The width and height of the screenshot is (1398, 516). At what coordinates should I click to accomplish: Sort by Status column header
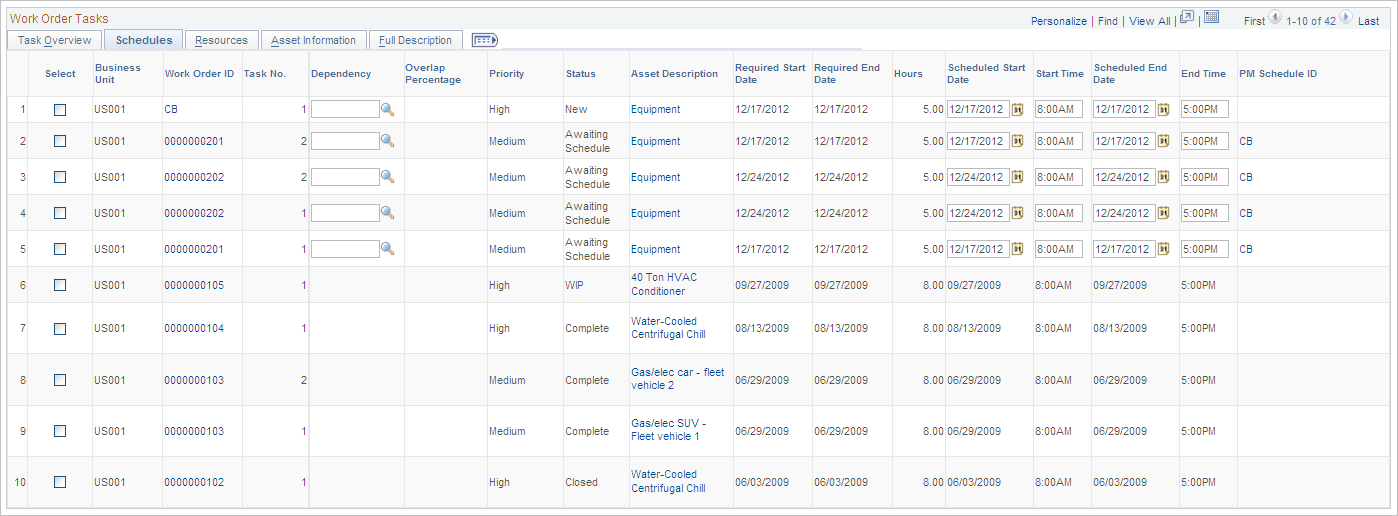click(x=580, y=74)
